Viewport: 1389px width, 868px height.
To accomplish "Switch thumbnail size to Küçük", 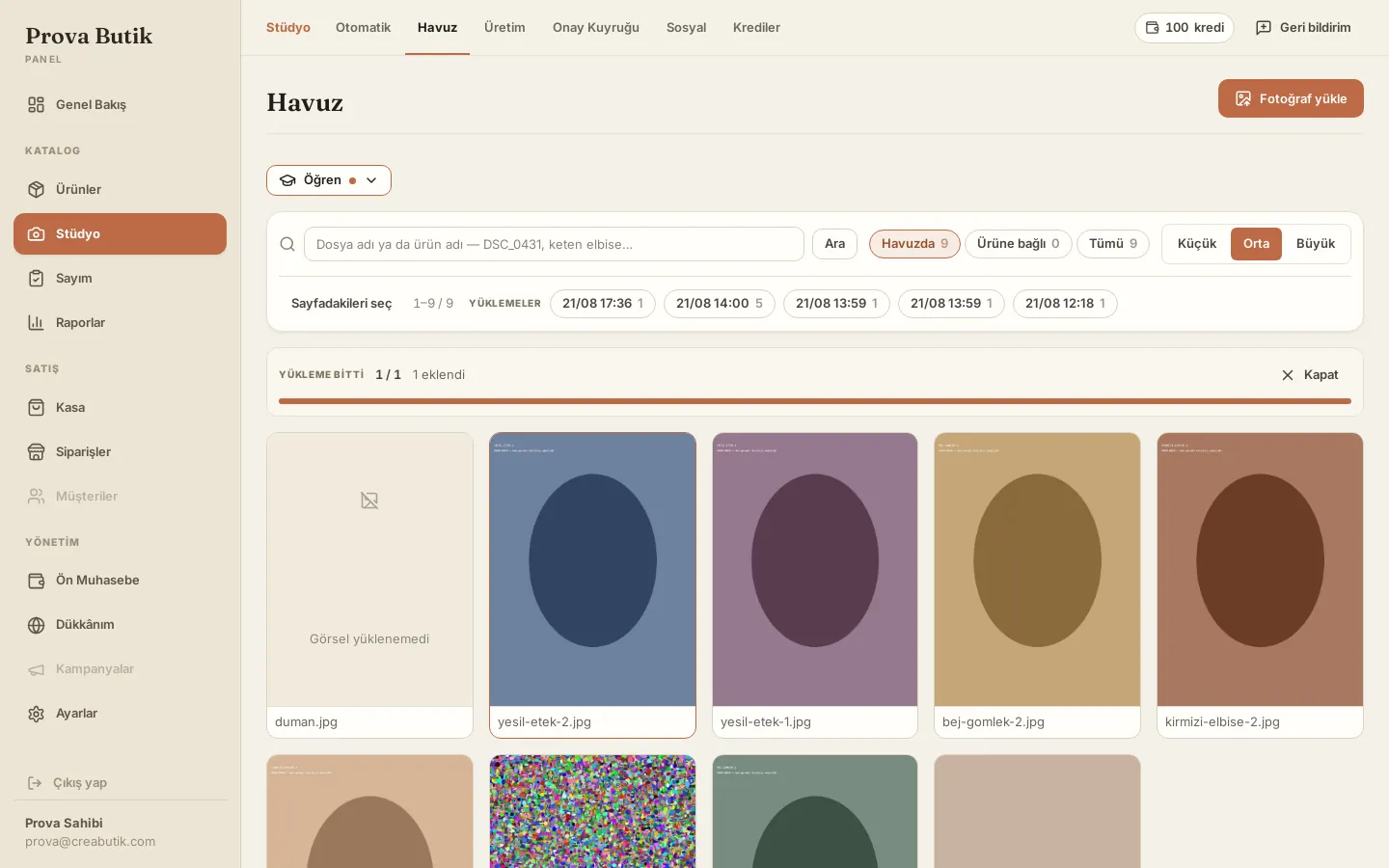I will pyautogui.click(x=1197, y=244).
